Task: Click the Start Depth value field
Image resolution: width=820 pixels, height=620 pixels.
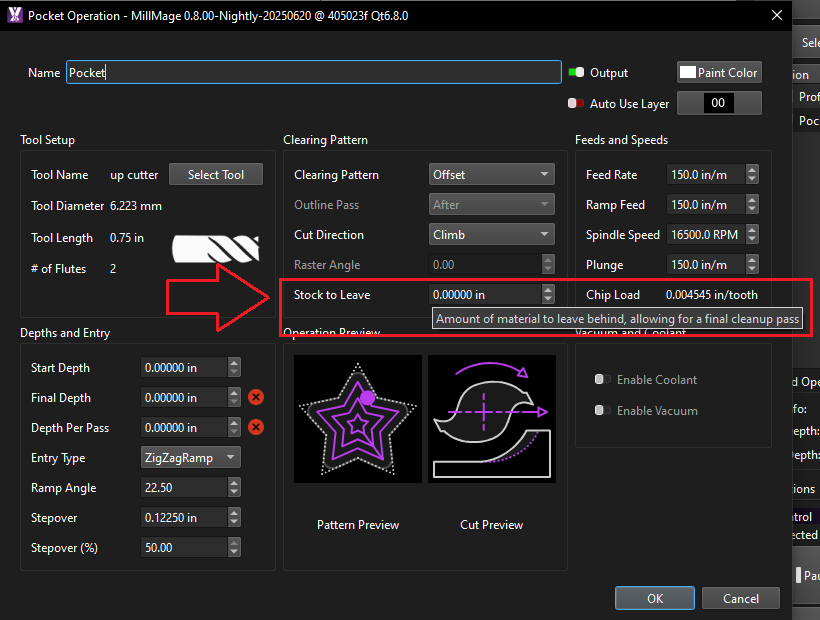Action: [185, 368]
